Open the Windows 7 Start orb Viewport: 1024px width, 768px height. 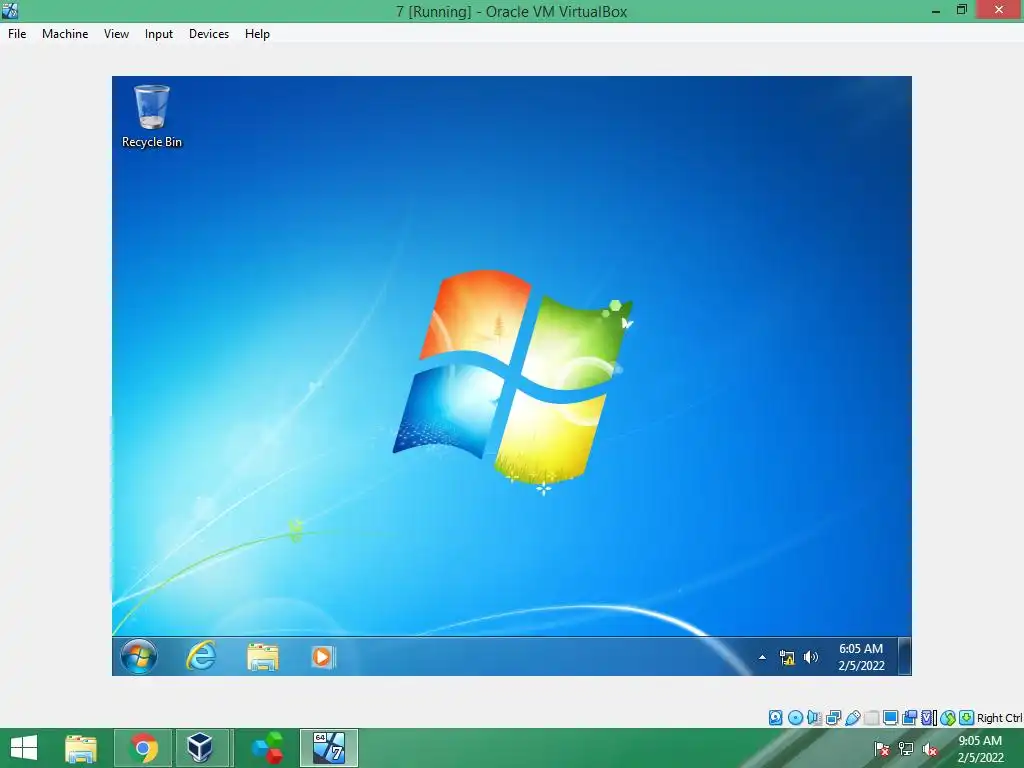point(138,656)
